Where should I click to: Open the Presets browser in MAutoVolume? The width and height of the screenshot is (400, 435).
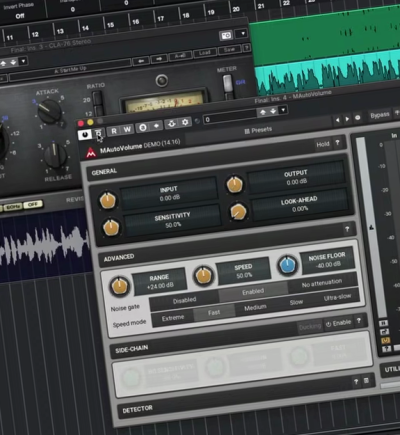[x=258, y=130]
